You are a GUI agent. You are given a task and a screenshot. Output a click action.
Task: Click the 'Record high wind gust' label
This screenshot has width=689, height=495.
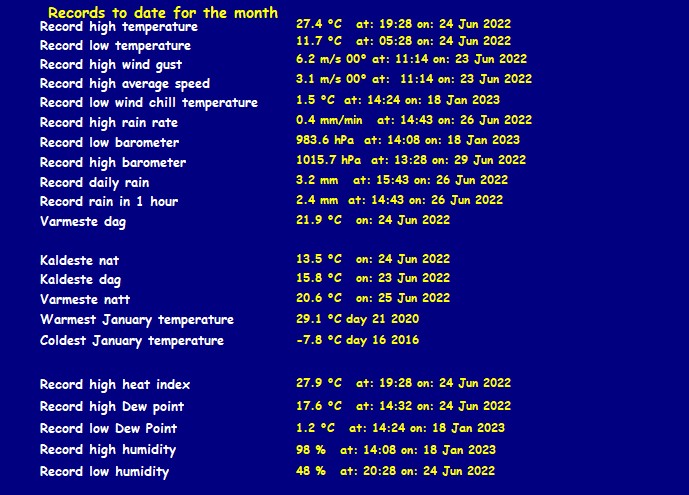(112, 64)
